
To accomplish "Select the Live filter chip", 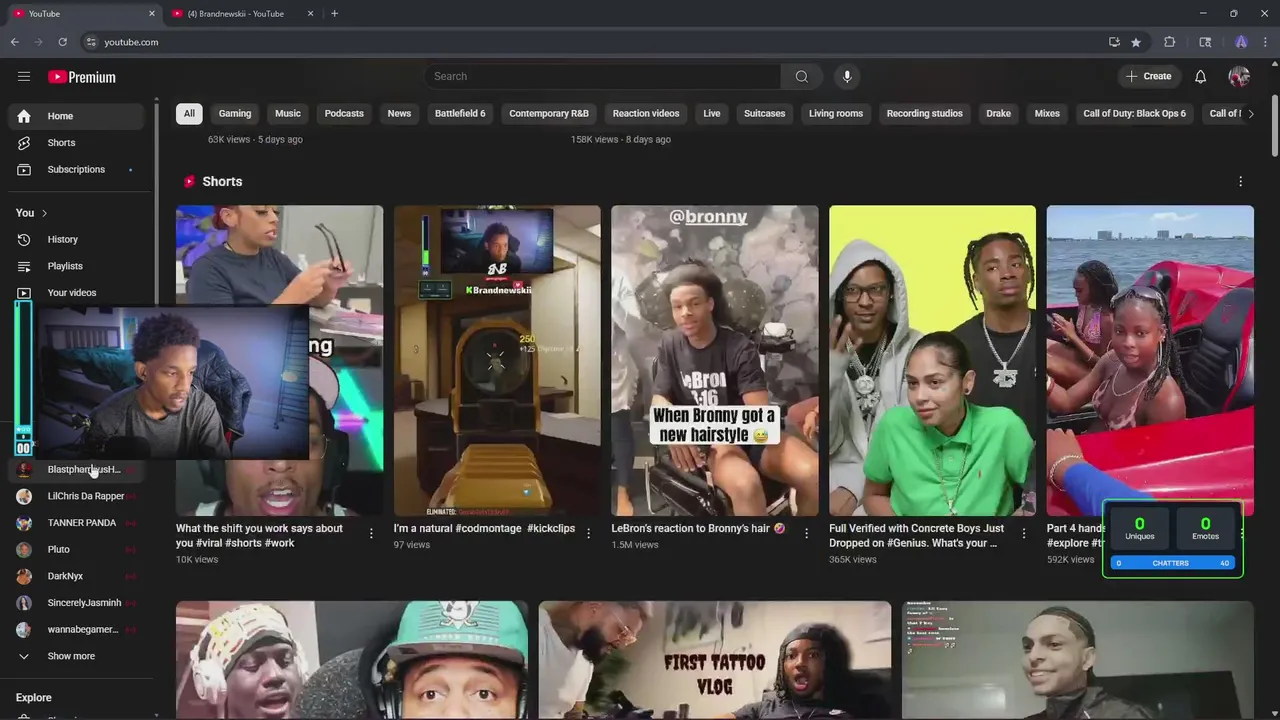I will 712,114.
